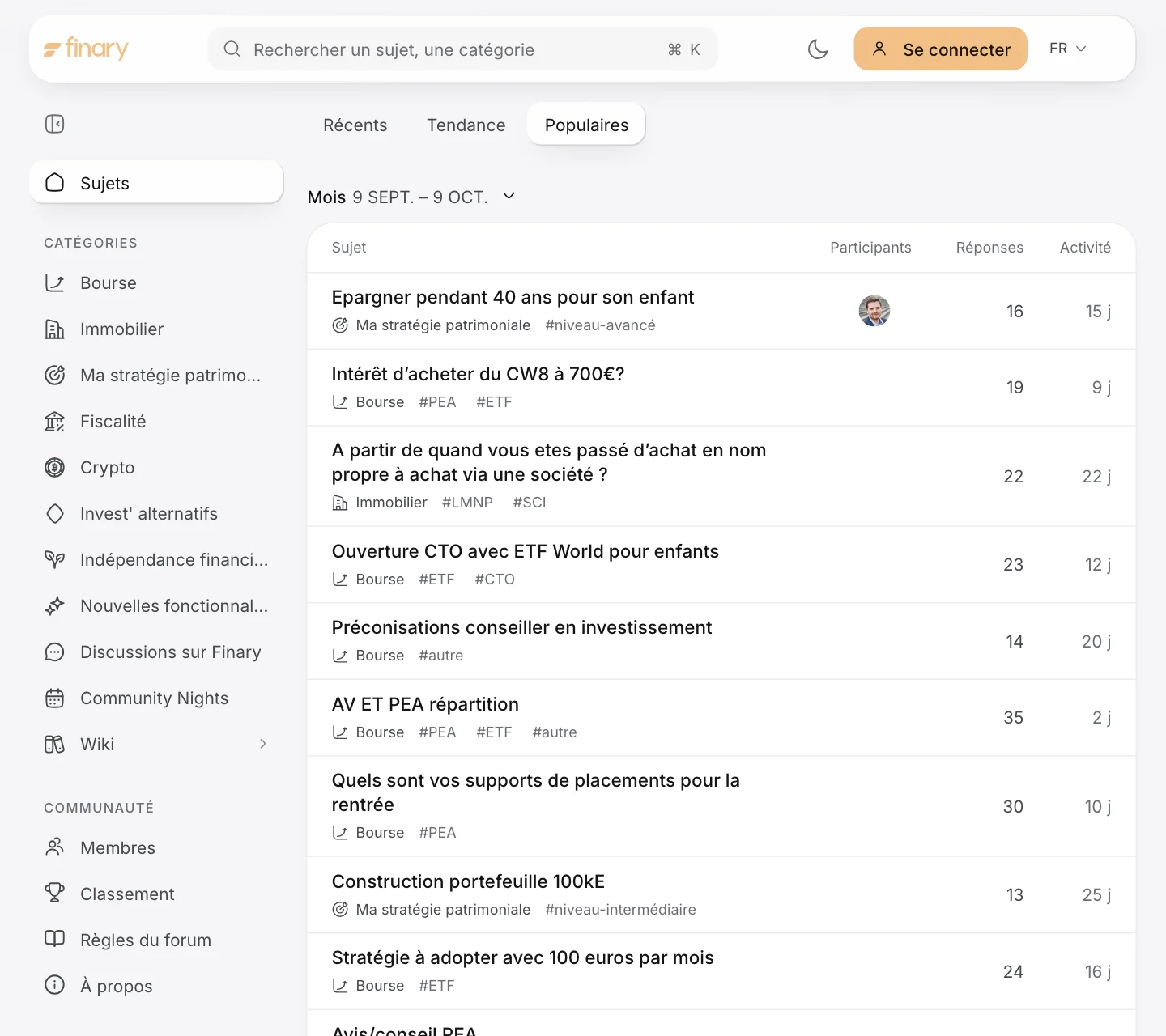The height and width of the screenshot is (1036, 1166).
Task: Click the Règles du forum book icon
Action: click(x=54, y=939)
